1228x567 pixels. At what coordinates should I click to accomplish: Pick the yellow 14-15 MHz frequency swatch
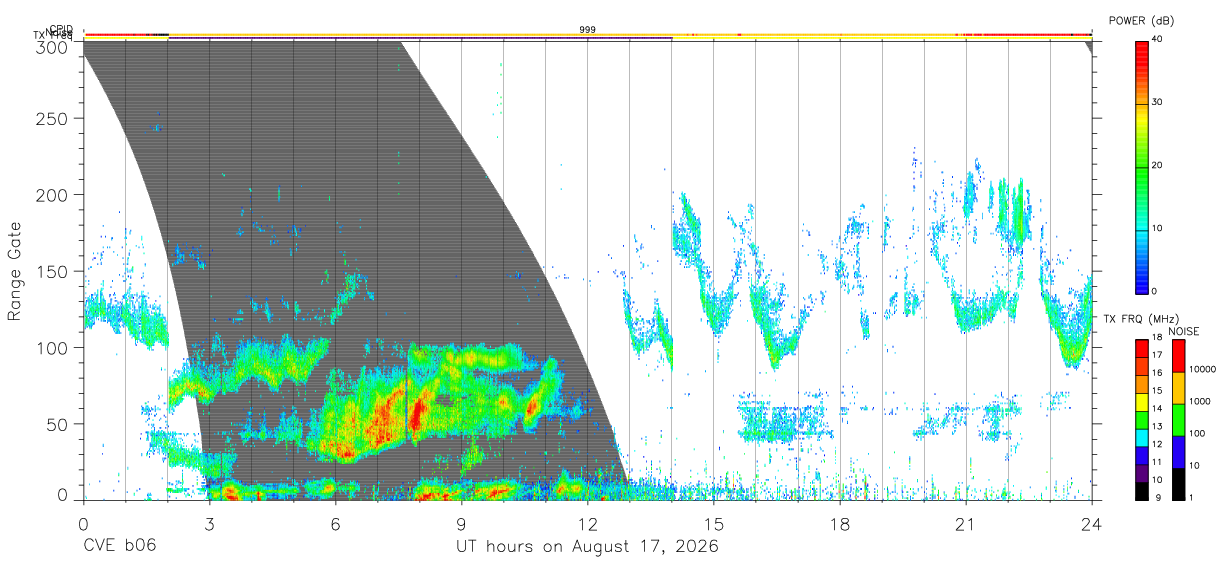click(1143, 401)
